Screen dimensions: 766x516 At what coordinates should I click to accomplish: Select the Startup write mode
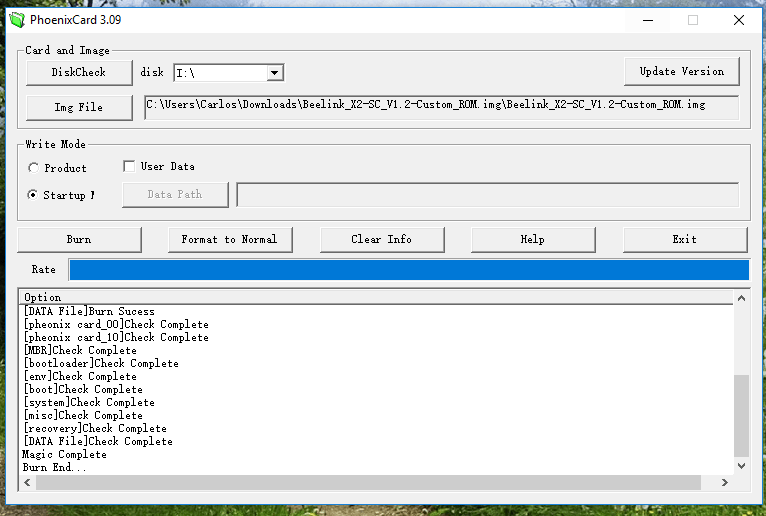click(34, 196)
